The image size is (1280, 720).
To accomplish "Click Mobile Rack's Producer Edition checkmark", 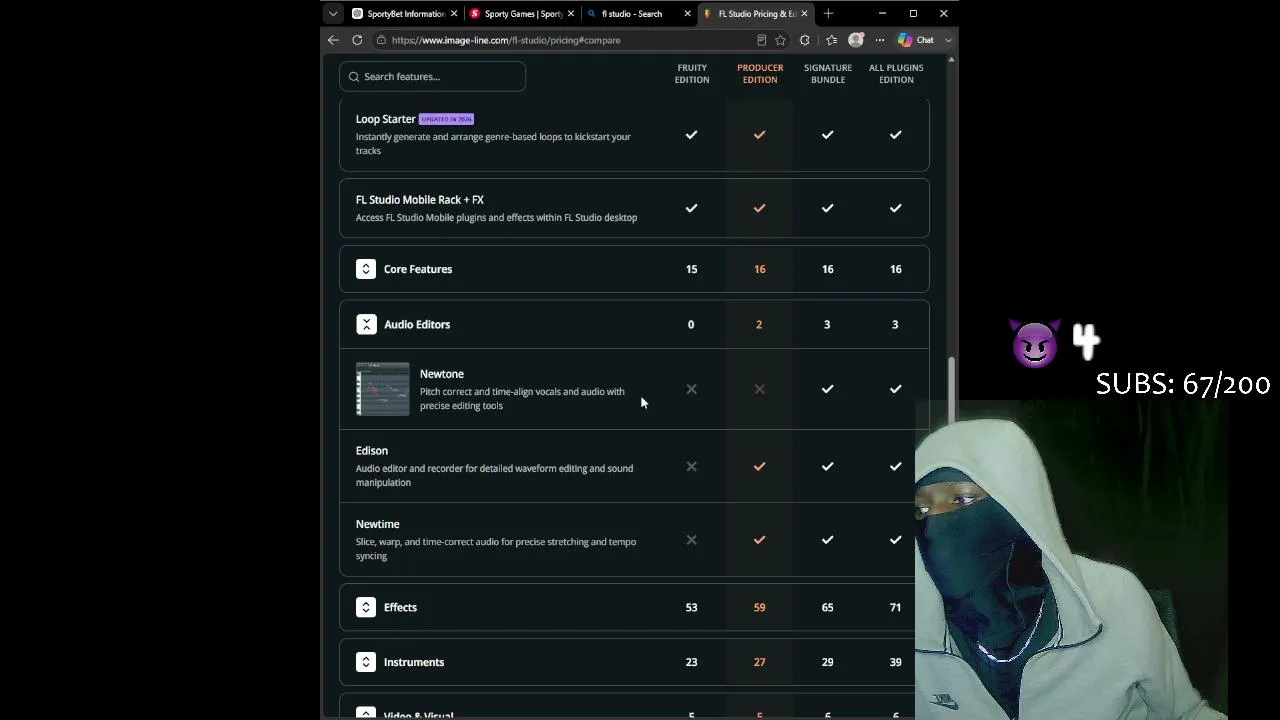I will click(x=759, y=208).
